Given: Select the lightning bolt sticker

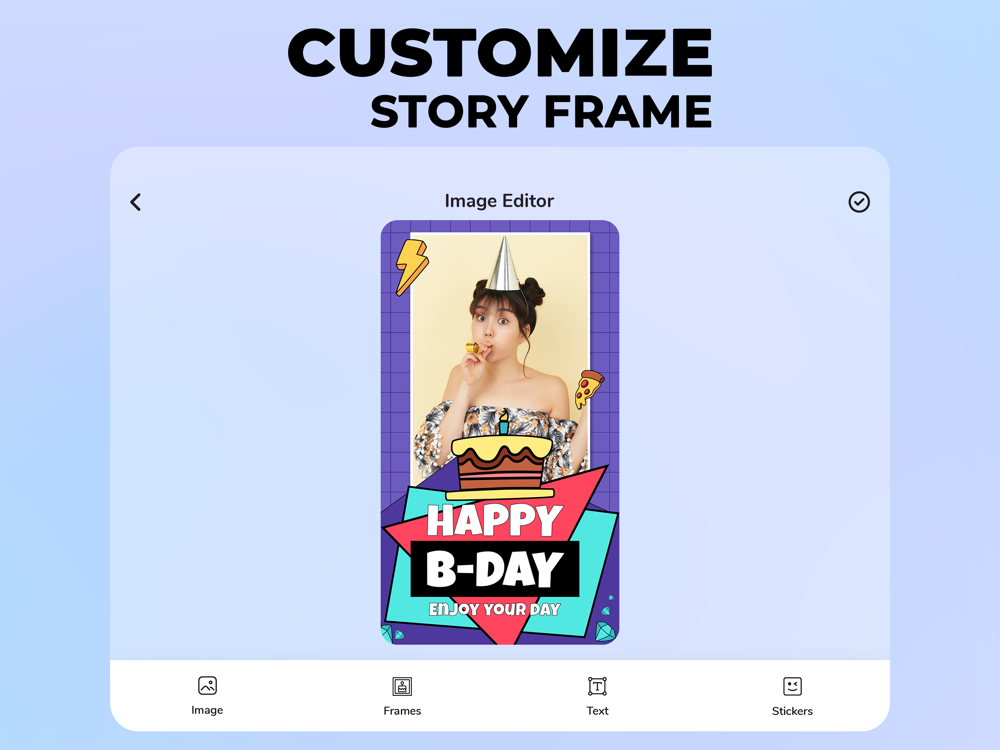Looking at the screenshot, I should click(x=411, y=267).
